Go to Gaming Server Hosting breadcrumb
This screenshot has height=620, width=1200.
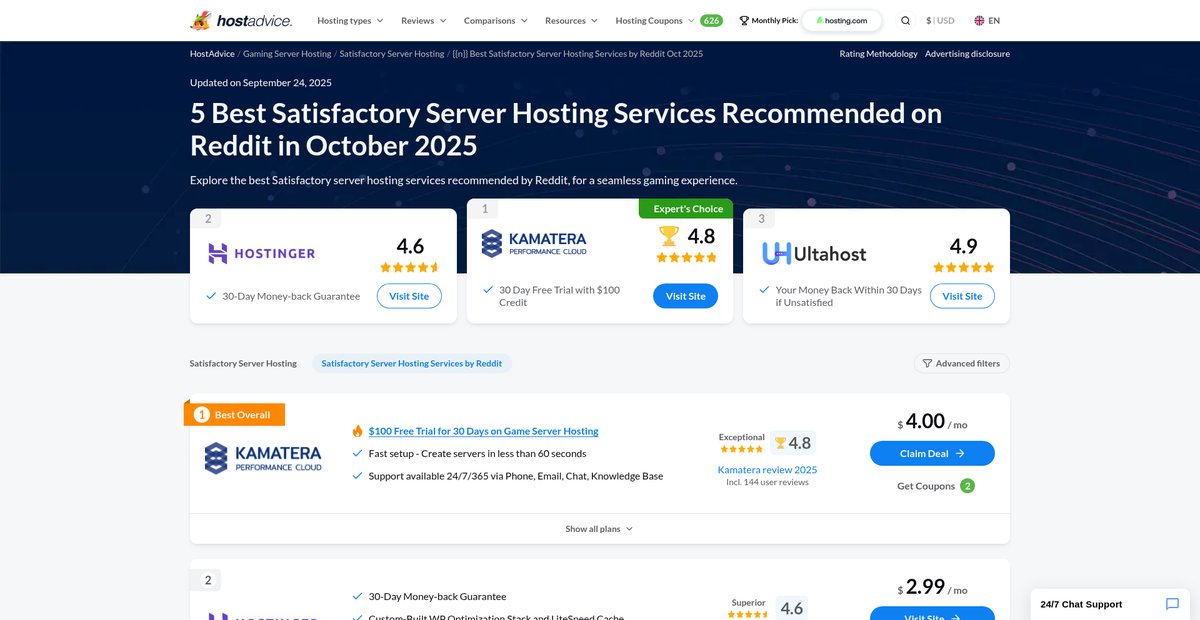(286, 54)
